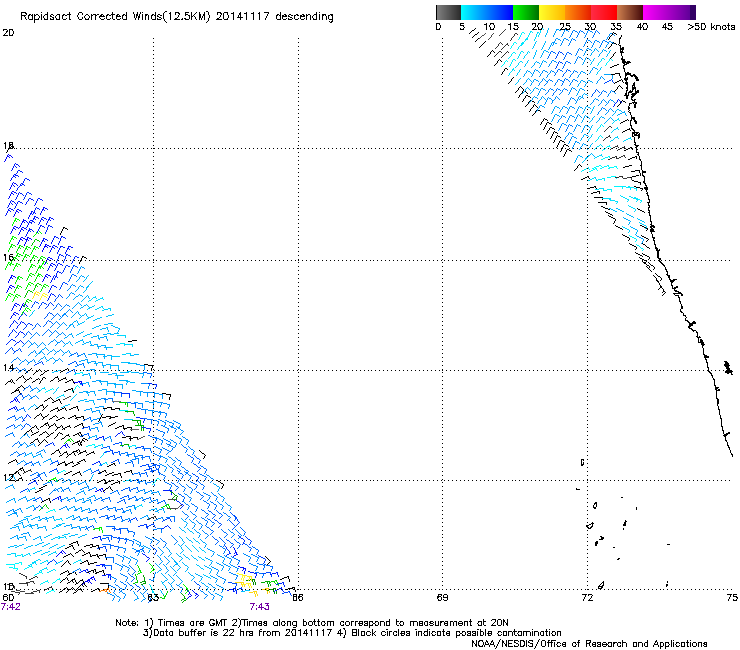Viewport: 740px width, 650px height.
Task: Click the magenta 40-45 knots color segment
Action: click(656, 12)
